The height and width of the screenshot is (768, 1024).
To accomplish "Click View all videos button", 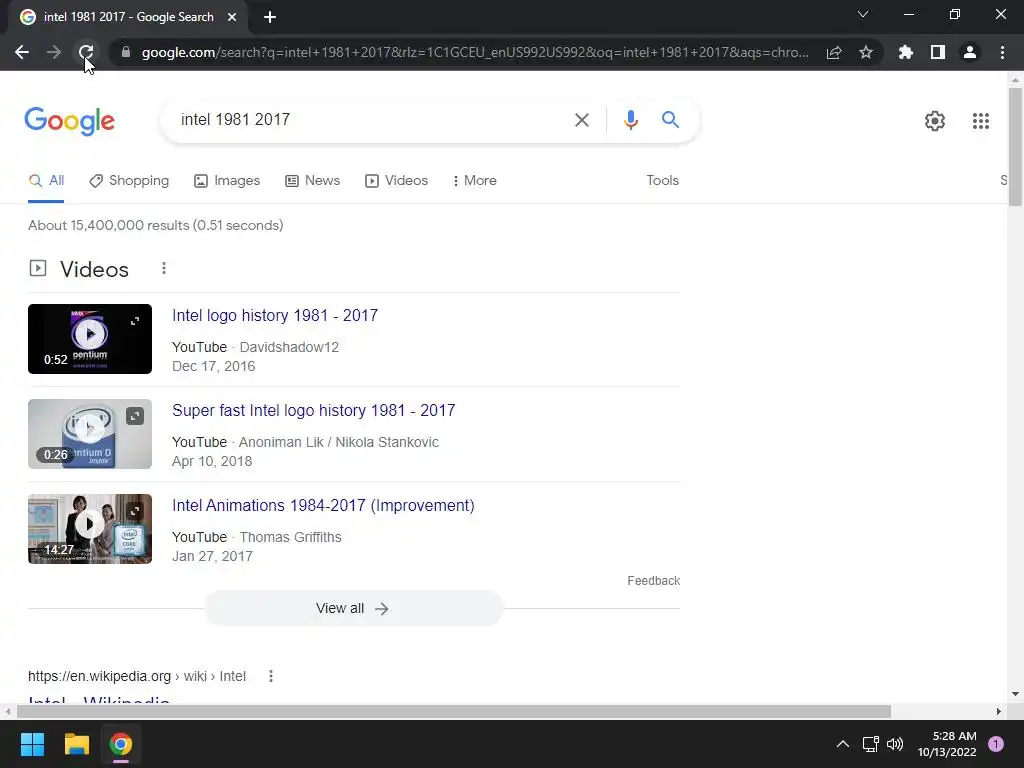I will coord(354,609).
